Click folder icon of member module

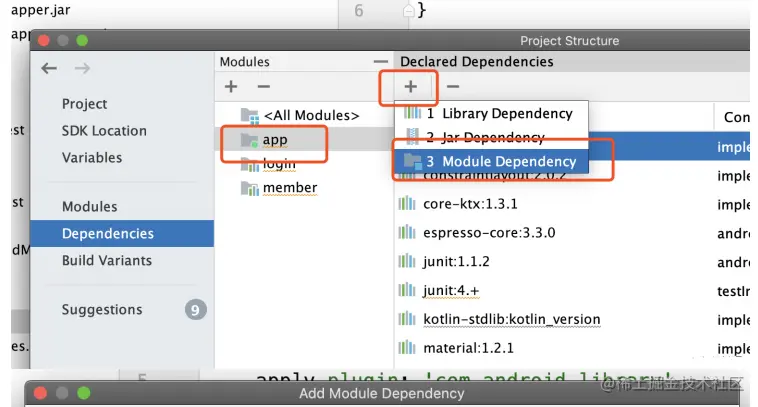click(x=250, y=188)
